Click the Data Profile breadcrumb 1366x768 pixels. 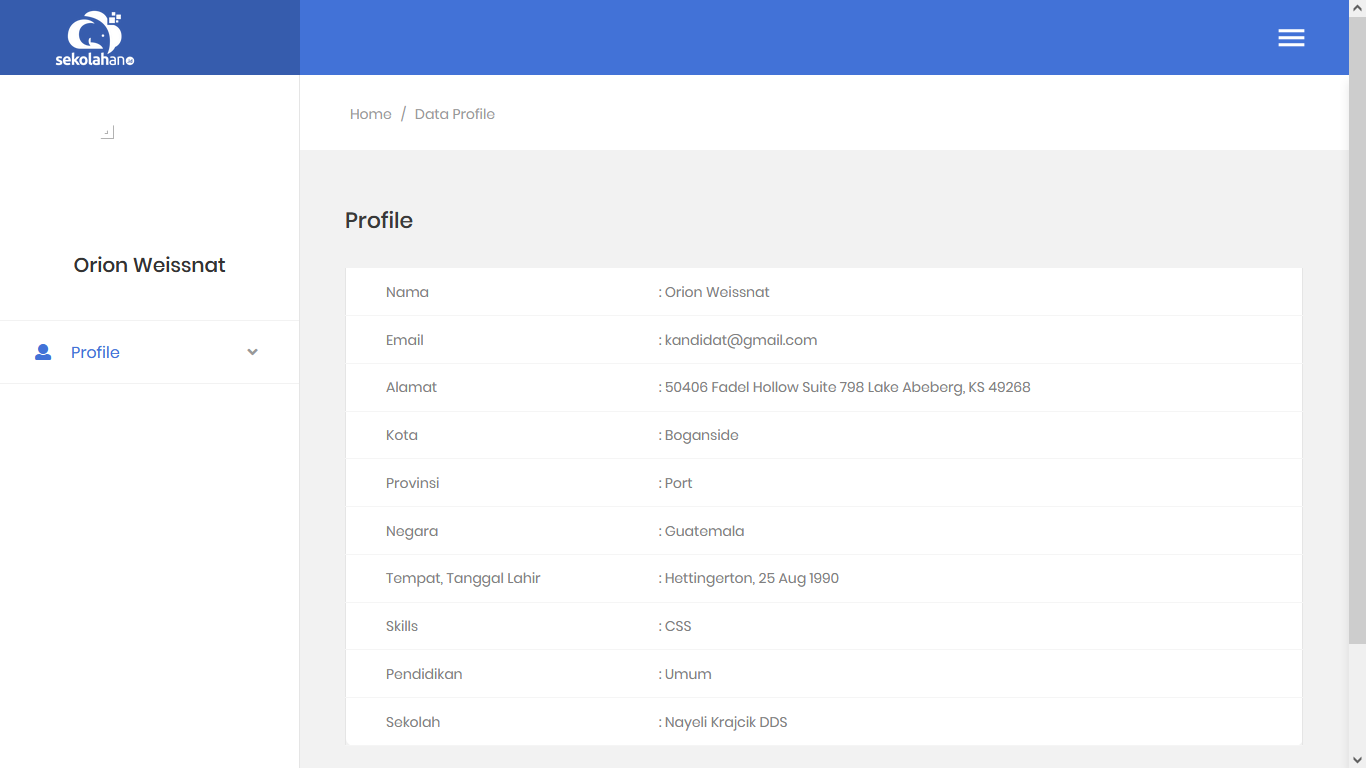tap(455, 114)
